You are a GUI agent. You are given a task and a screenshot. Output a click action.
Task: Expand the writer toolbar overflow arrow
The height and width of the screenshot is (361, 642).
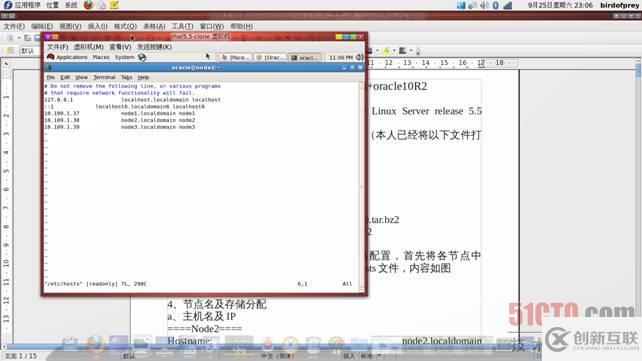418,51
